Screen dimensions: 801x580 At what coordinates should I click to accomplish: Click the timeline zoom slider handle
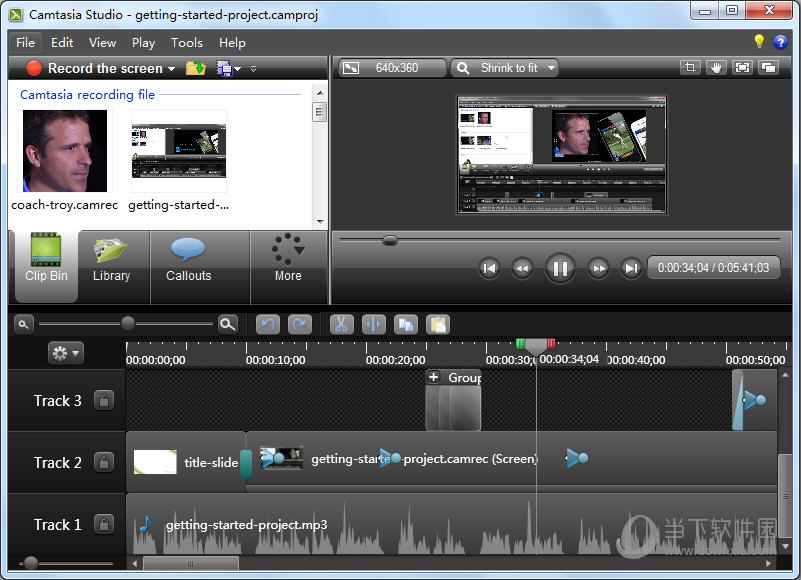pyautogui.click(x=128, y=322)
